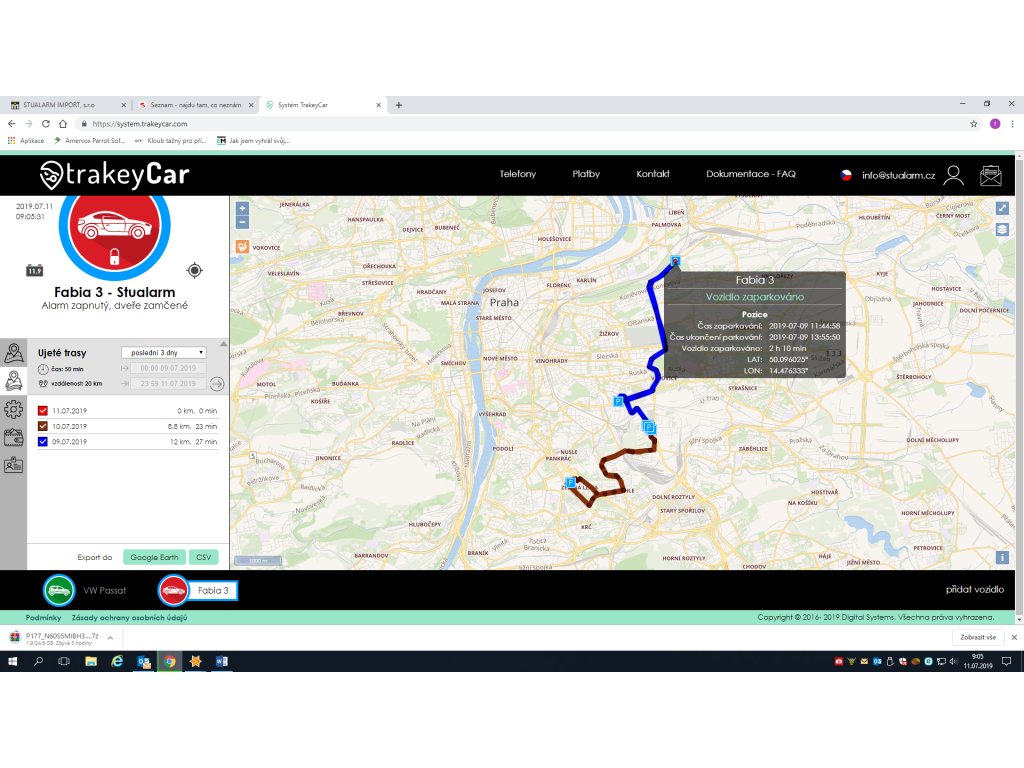Toggle fullscreen map view
The image size is (1024, 768).
(1002, 208)
